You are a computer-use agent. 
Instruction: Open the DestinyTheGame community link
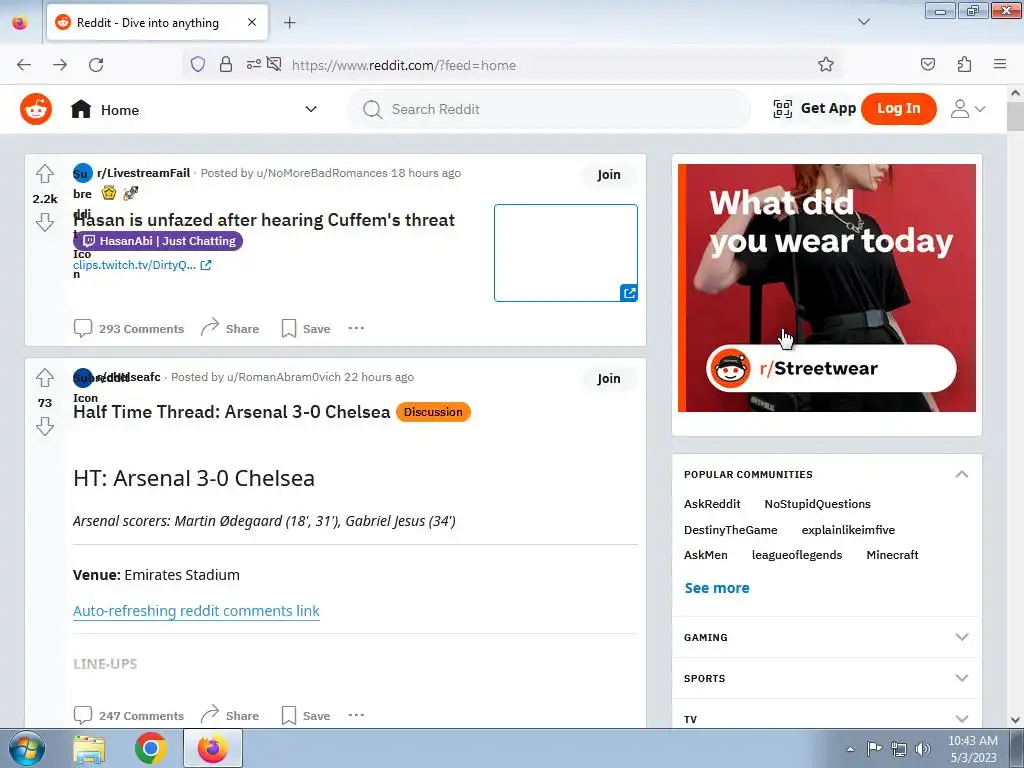731,530
